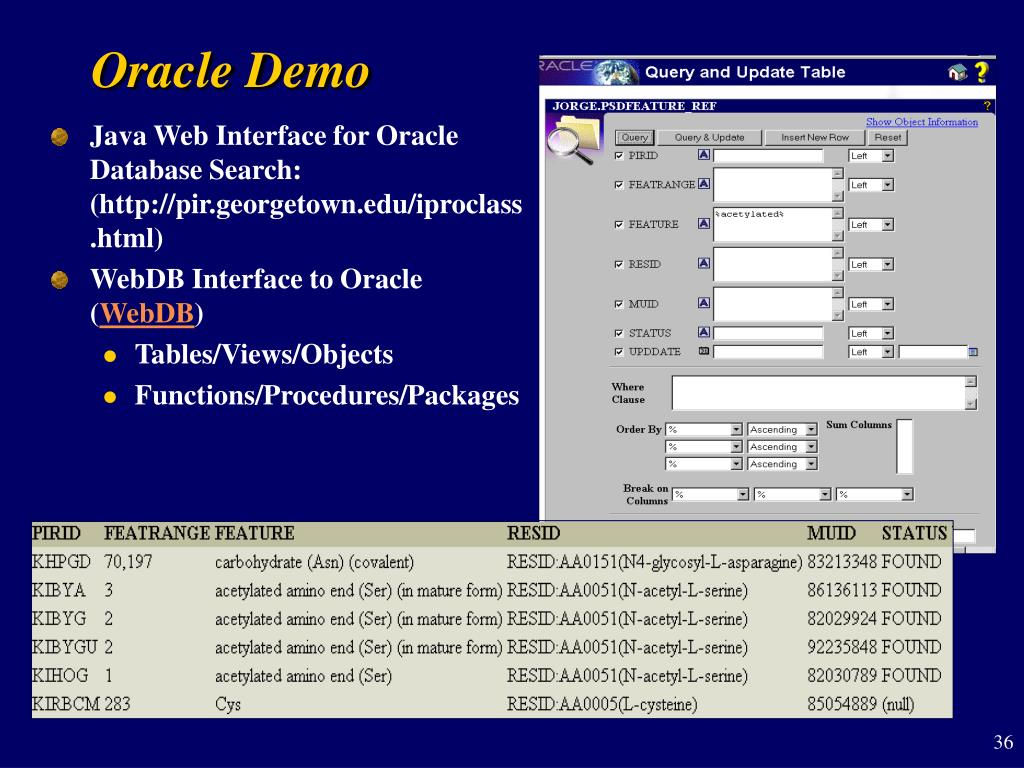Open FEATURE alignment Left dropdown
The height and width of the screenshot is (768, 1024).
(871, 225)
